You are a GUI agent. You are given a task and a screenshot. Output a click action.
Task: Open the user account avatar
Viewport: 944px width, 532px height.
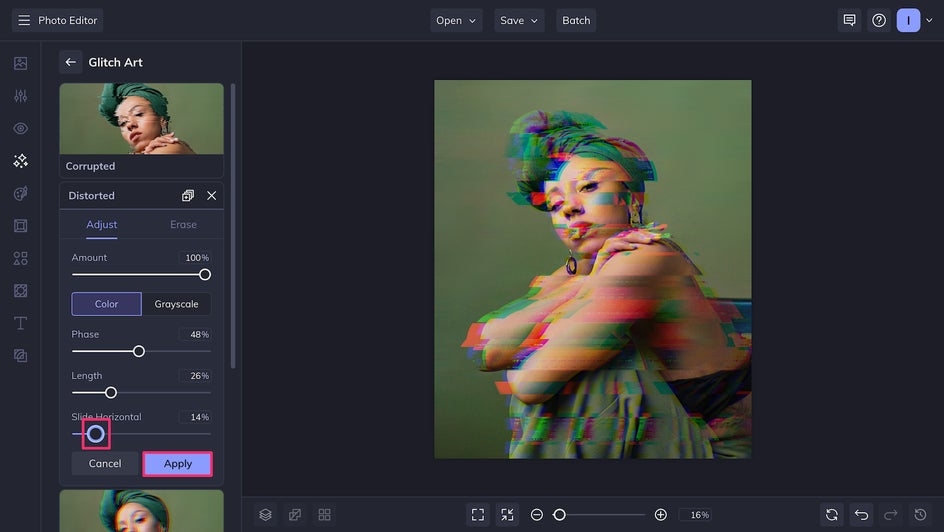pos(908,20)
